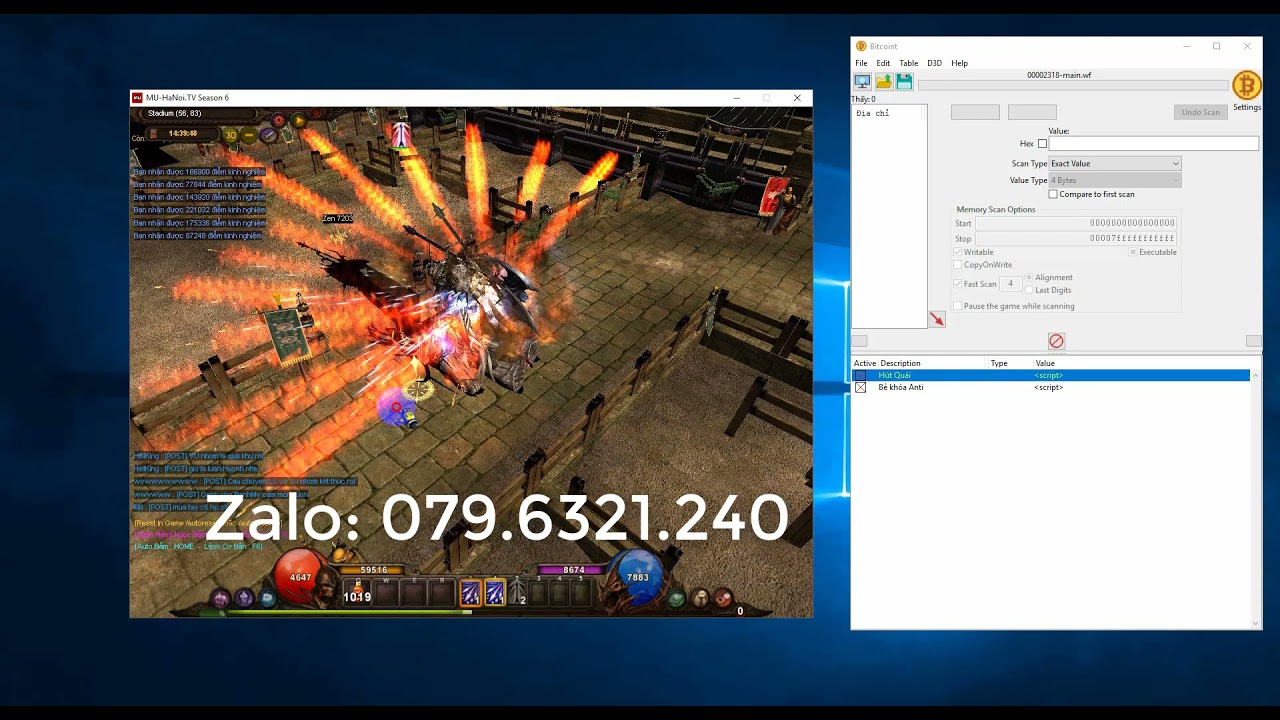The image size is (1280, 720).
Task: Click the scan progress bar
Action: point(1072,85)
